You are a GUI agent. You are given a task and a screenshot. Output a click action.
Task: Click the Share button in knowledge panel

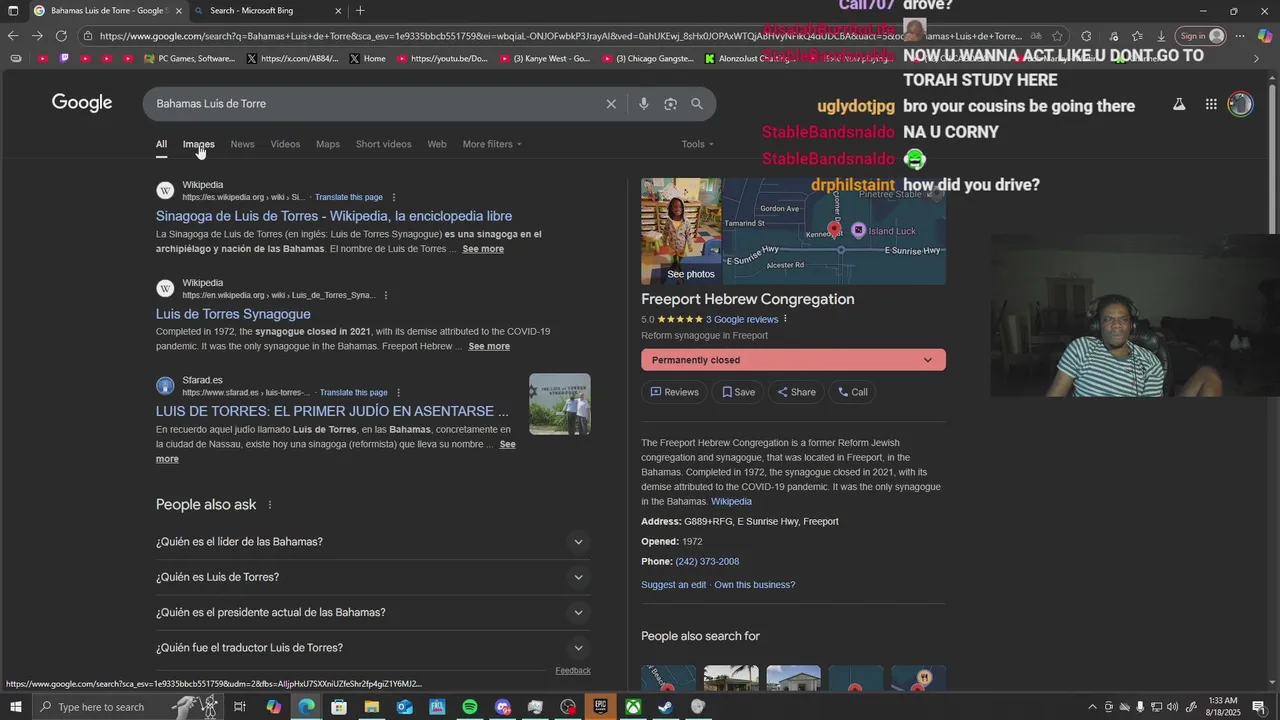coord(797,392)
